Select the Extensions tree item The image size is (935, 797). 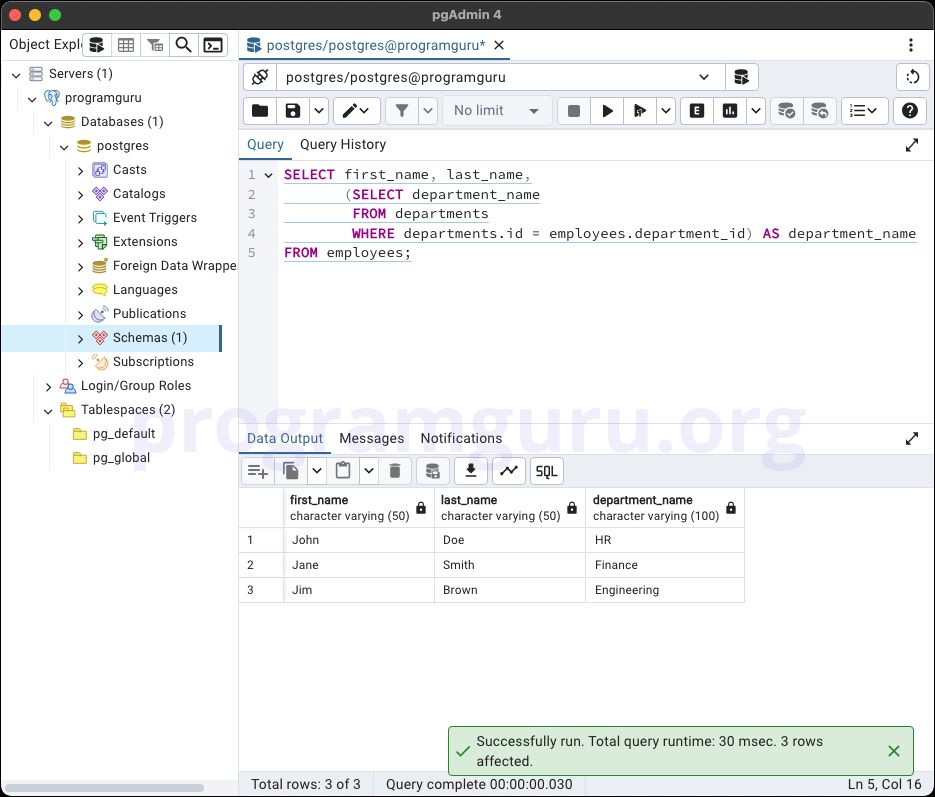pos(145,241)
